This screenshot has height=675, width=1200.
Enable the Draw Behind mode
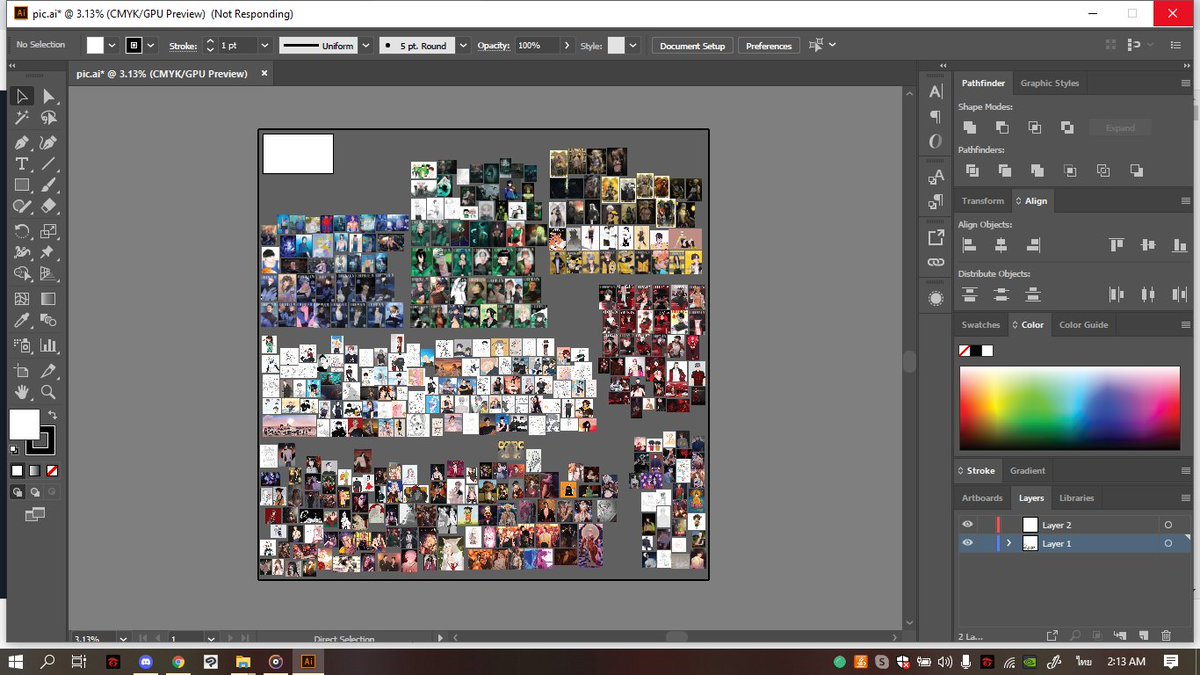pyautogui.click(x=35, y=492)
